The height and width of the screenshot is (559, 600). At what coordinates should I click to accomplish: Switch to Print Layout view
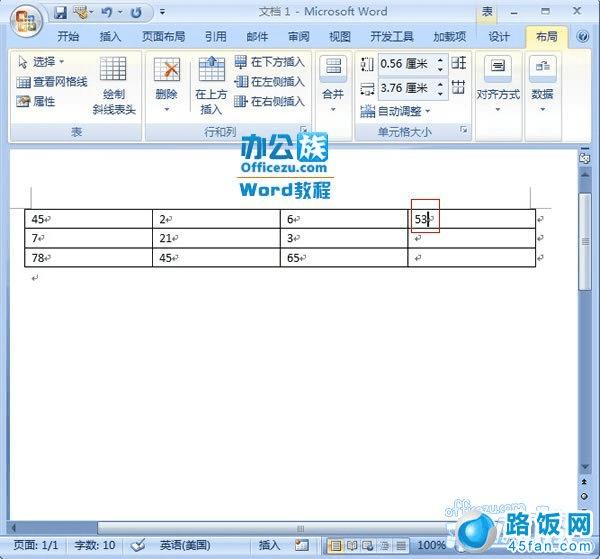tap(336, 546)
